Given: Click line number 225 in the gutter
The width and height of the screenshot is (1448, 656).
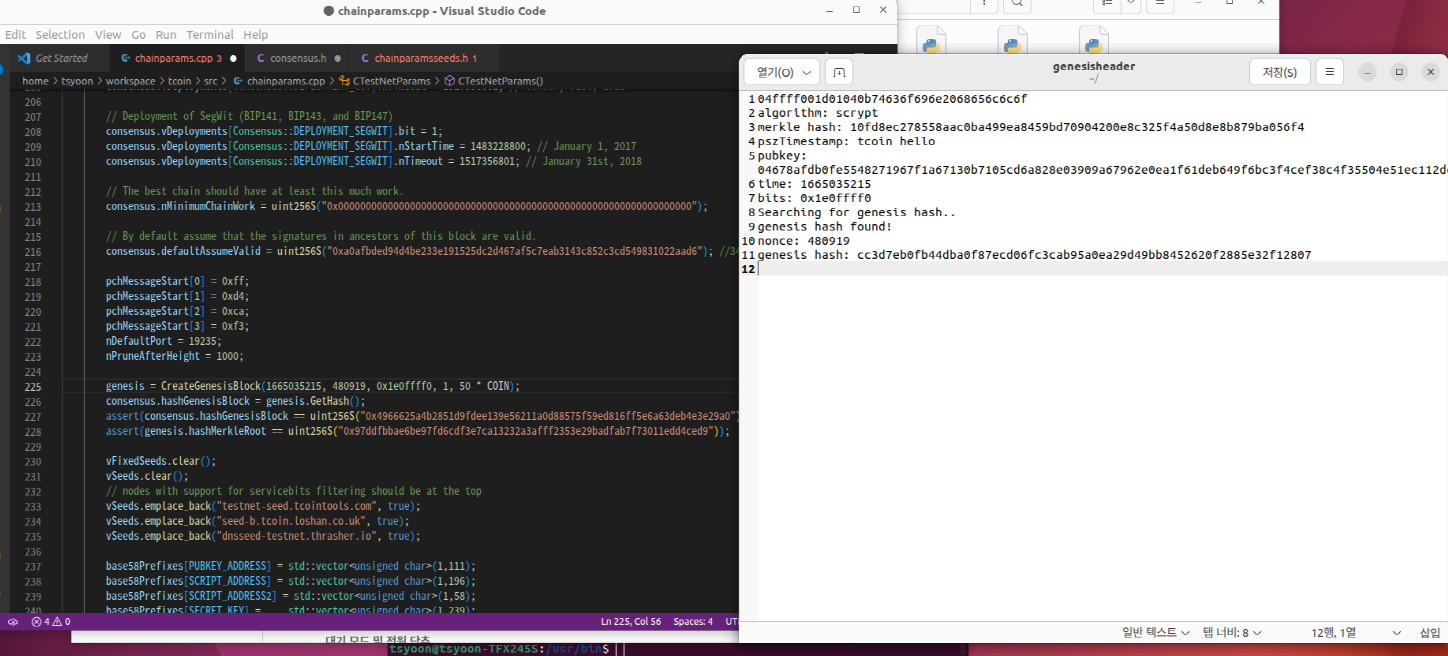Looking at the screenshot, I should pos(32,386).
